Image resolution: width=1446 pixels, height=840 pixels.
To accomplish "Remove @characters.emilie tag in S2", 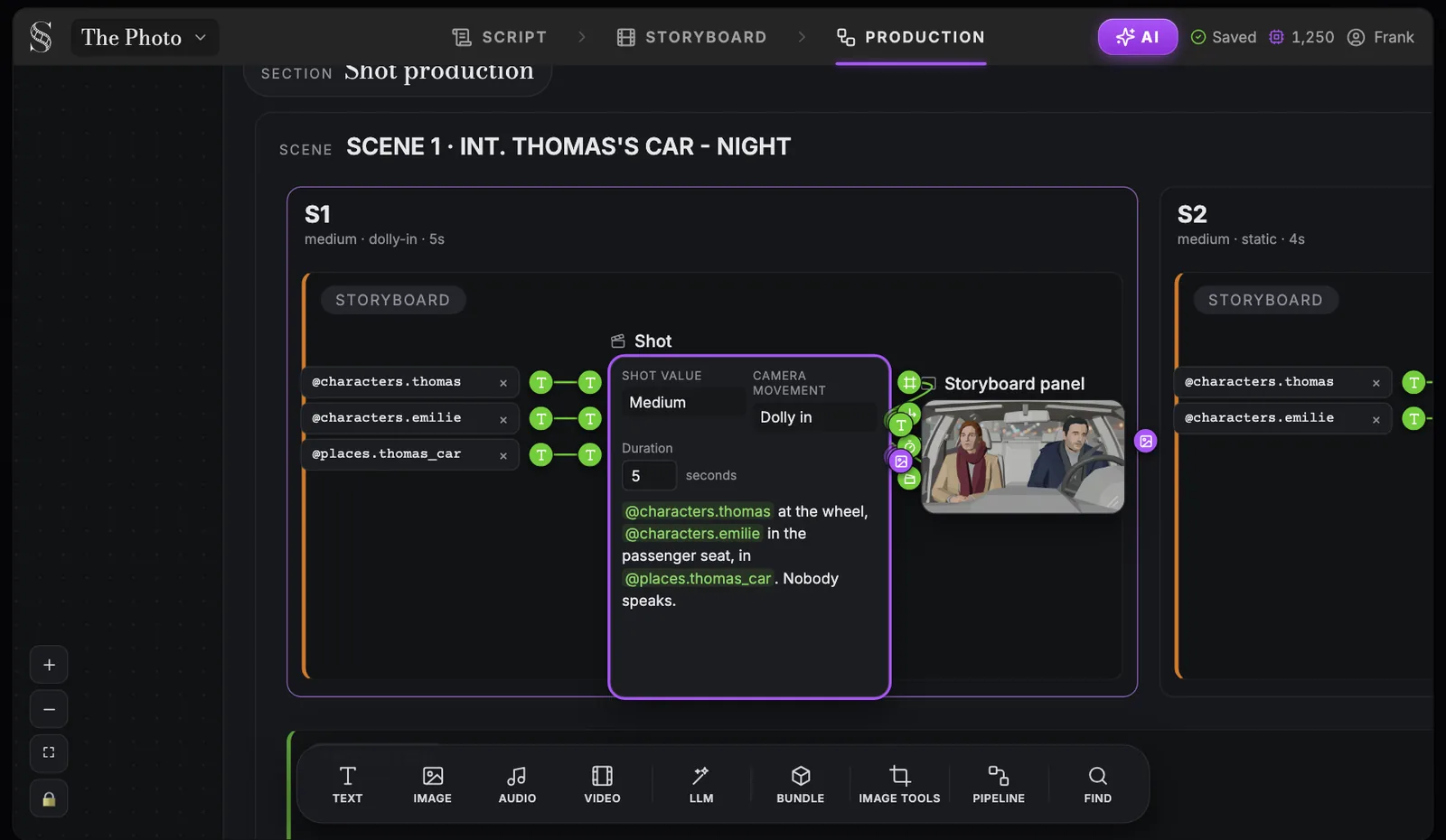I will (x=1376, y=419).
